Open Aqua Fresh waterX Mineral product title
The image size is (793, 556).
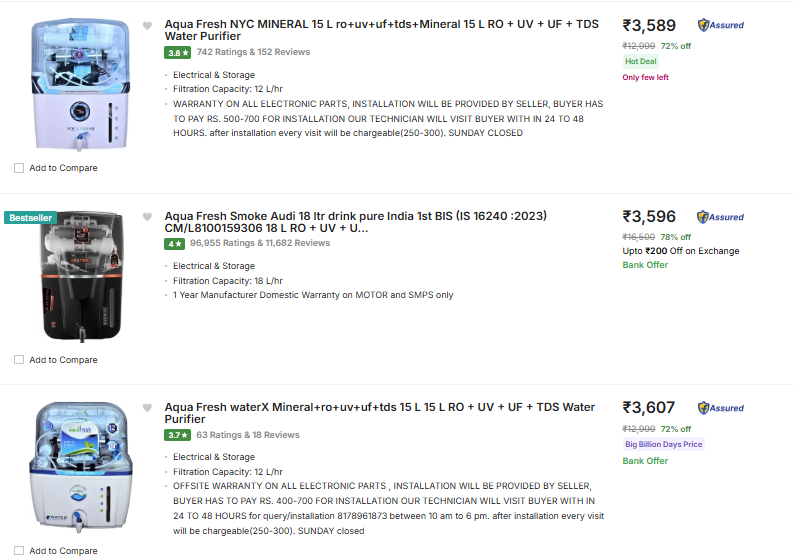[379, 413]
